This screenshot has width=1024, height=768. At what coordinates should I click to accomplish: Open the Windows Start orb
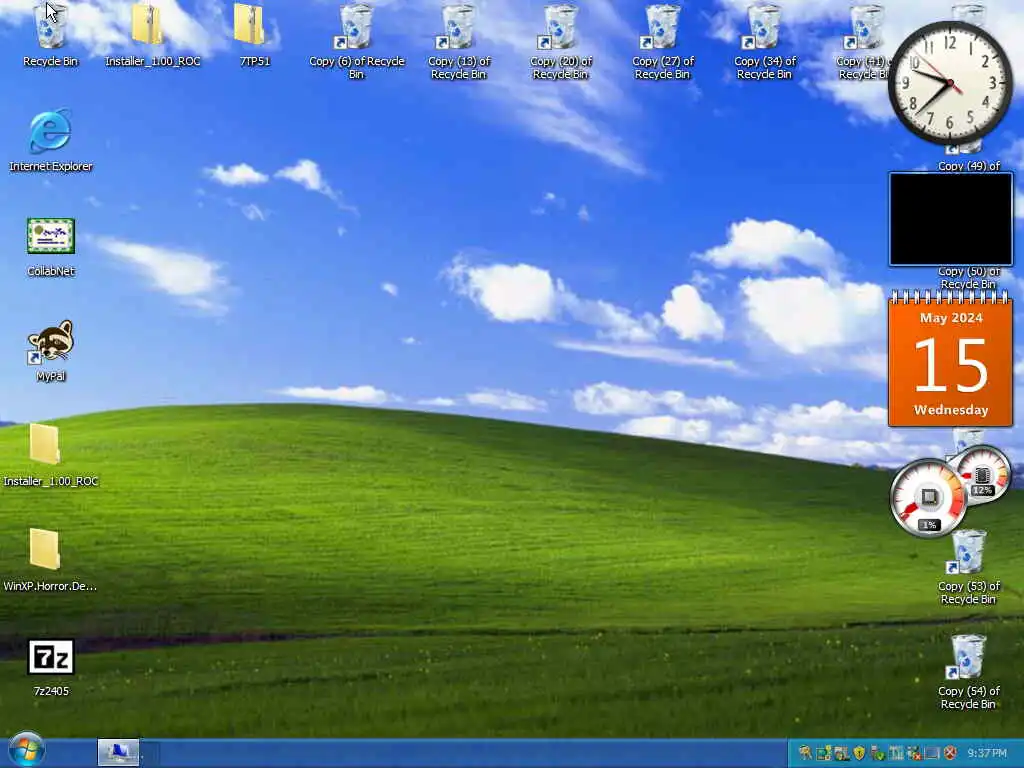click(26, 750)
